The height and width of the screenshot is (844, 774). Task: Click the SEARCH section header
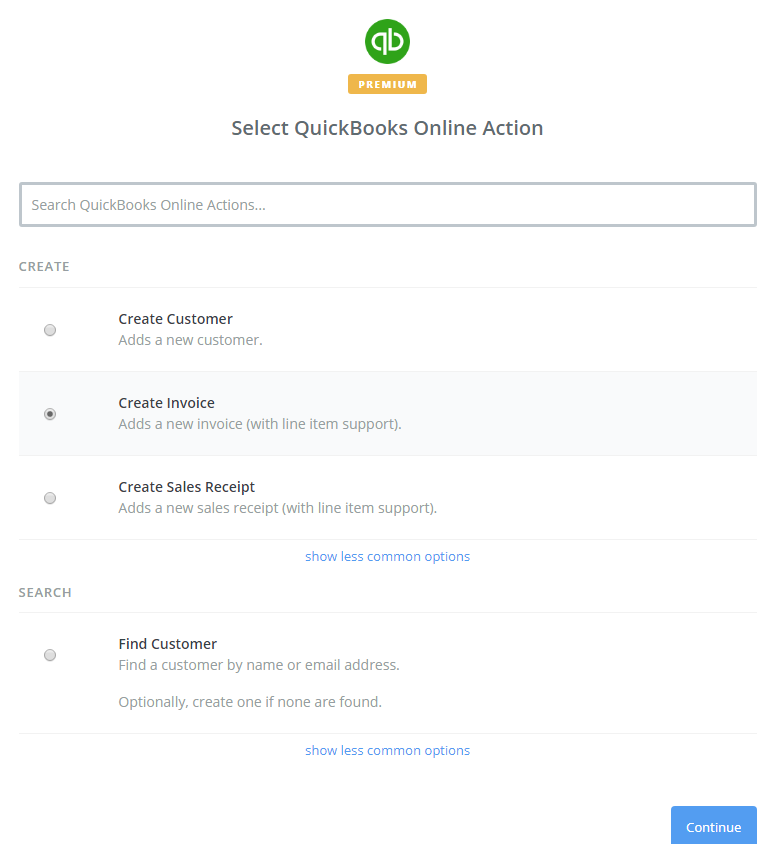[x=45, y=593]
